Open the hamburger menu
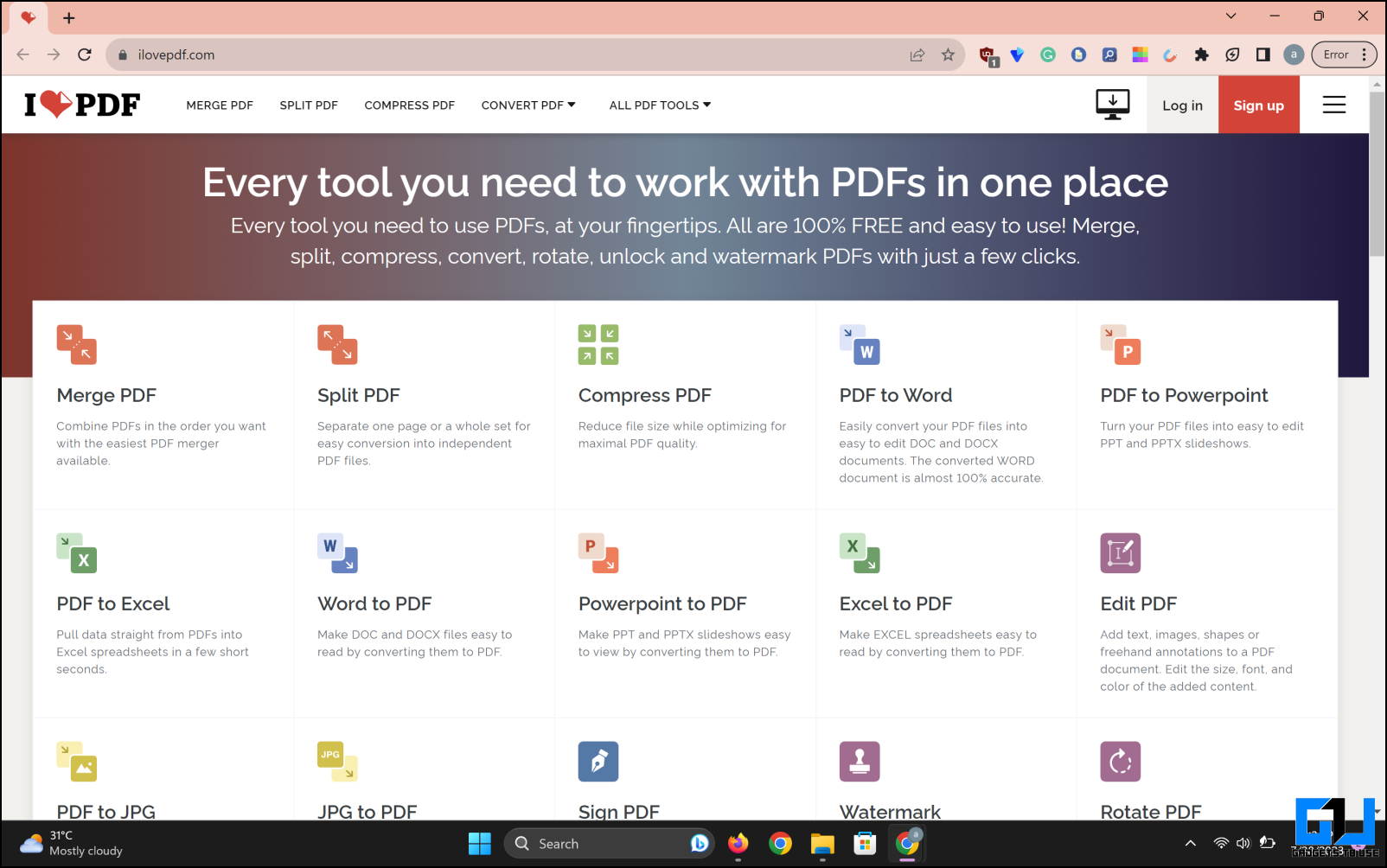The height and width of the screenshot is (868, 1387). 1334,105
